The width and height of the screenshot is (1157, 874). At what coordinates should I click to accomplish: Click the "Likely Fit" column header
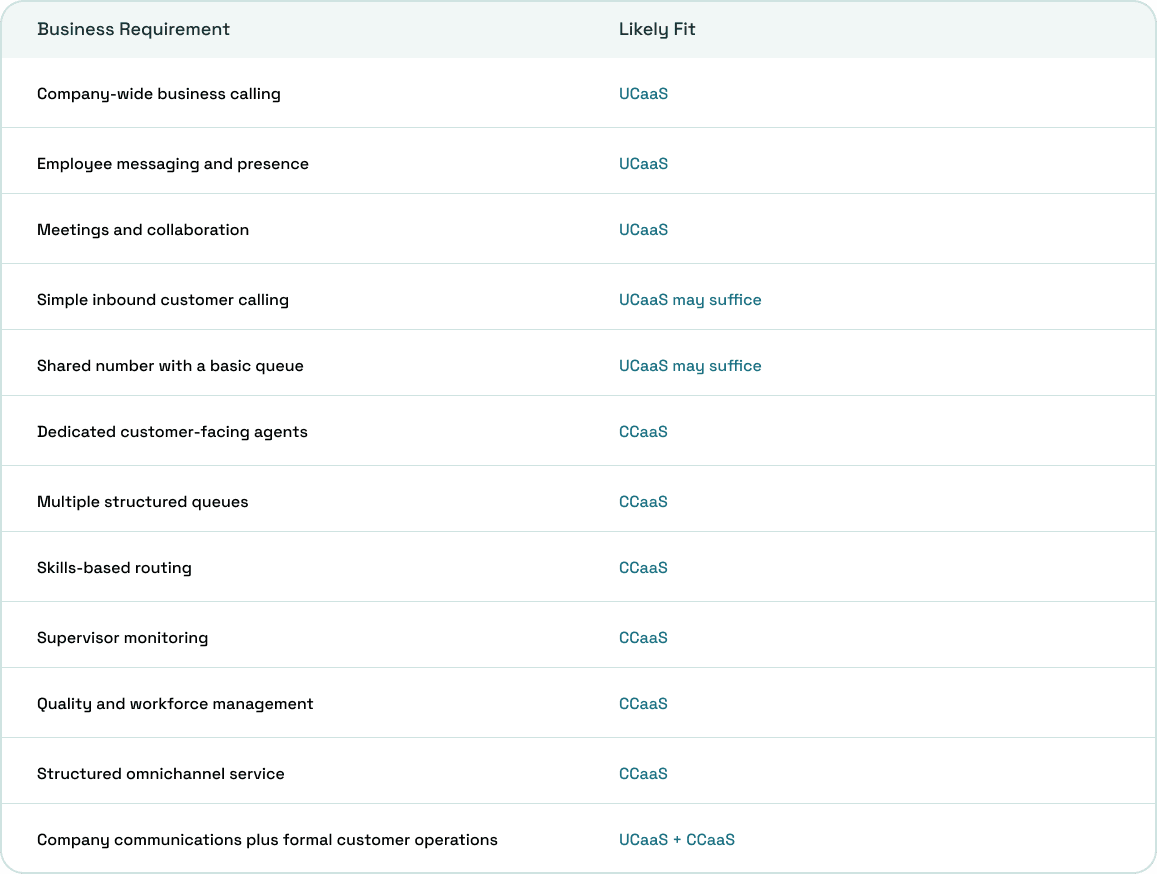(x=657, y=30)
